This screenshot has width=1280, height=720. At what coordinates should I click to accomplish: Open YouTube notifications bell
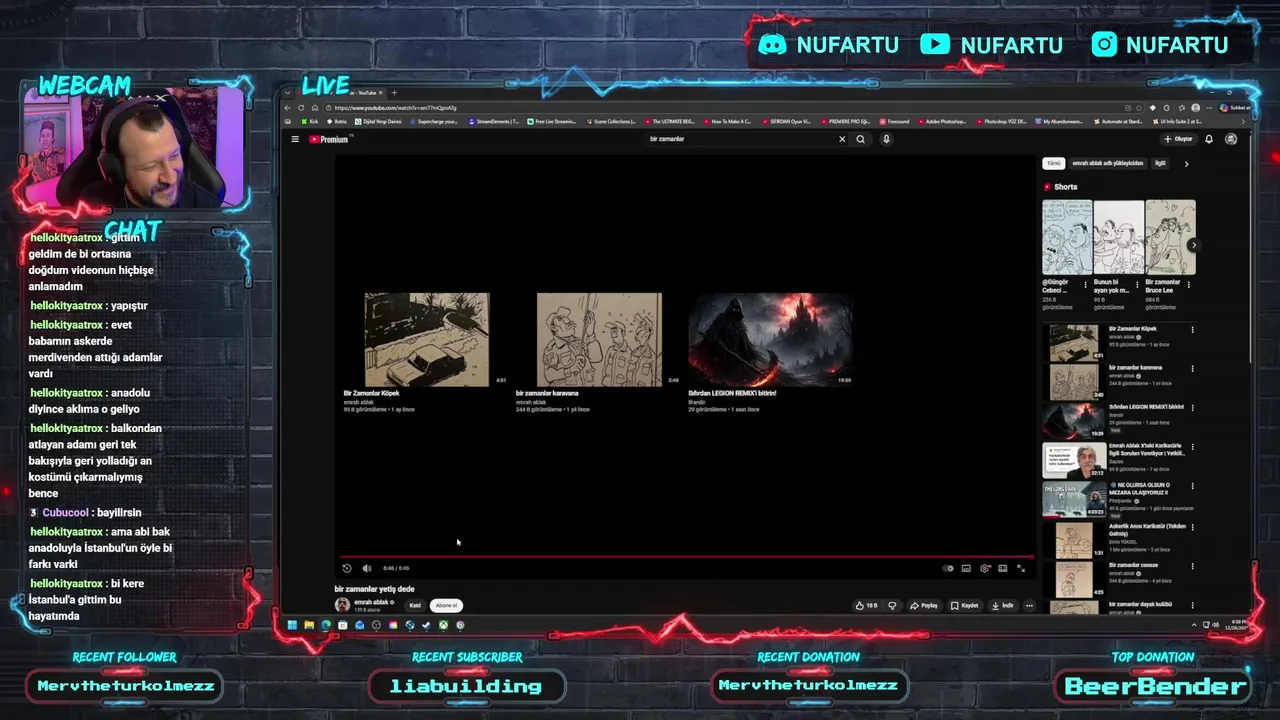1209,139
